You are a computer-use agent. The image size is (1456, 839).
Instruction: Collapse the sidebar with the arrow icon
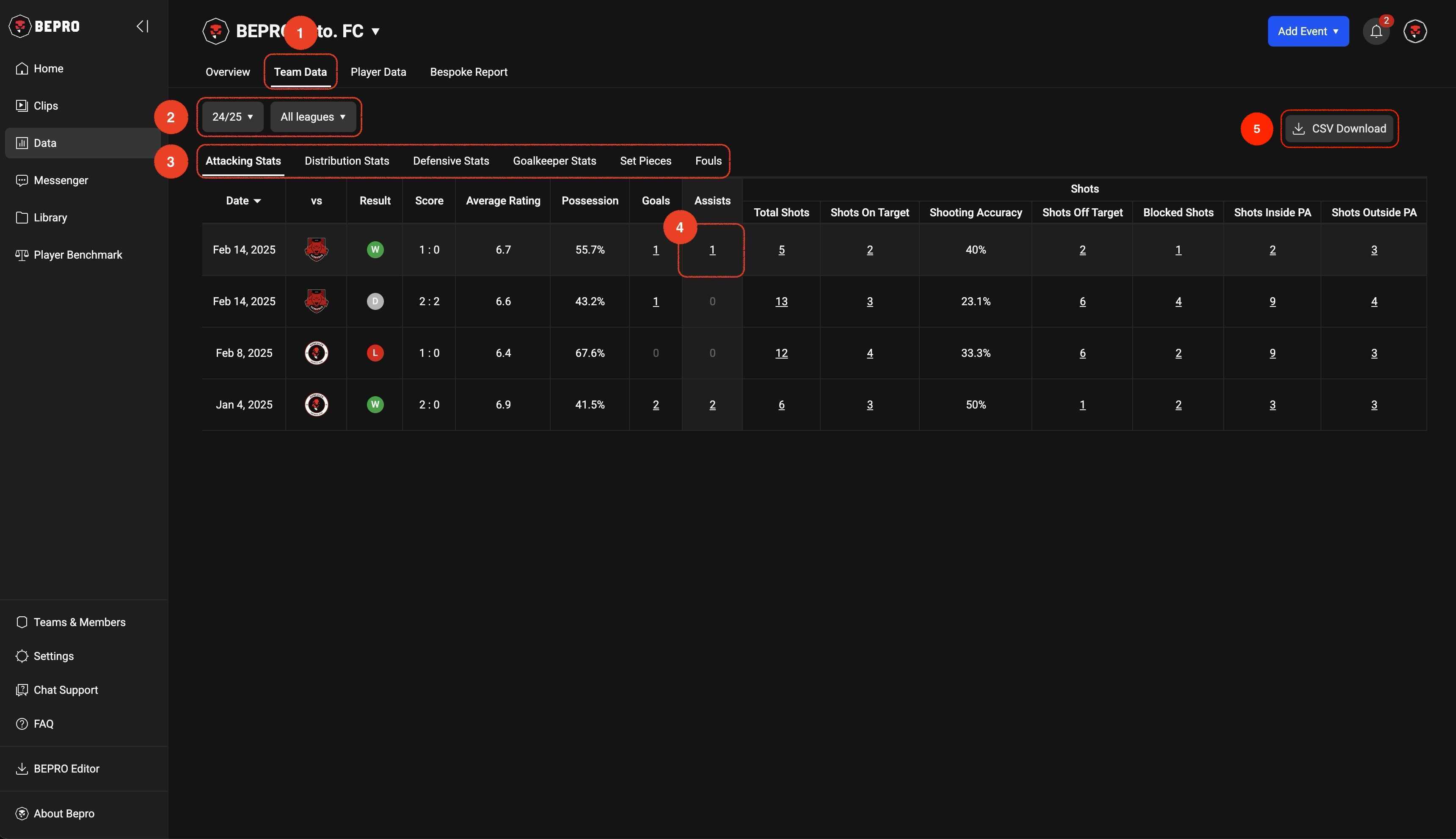click(x=142, y=27)
